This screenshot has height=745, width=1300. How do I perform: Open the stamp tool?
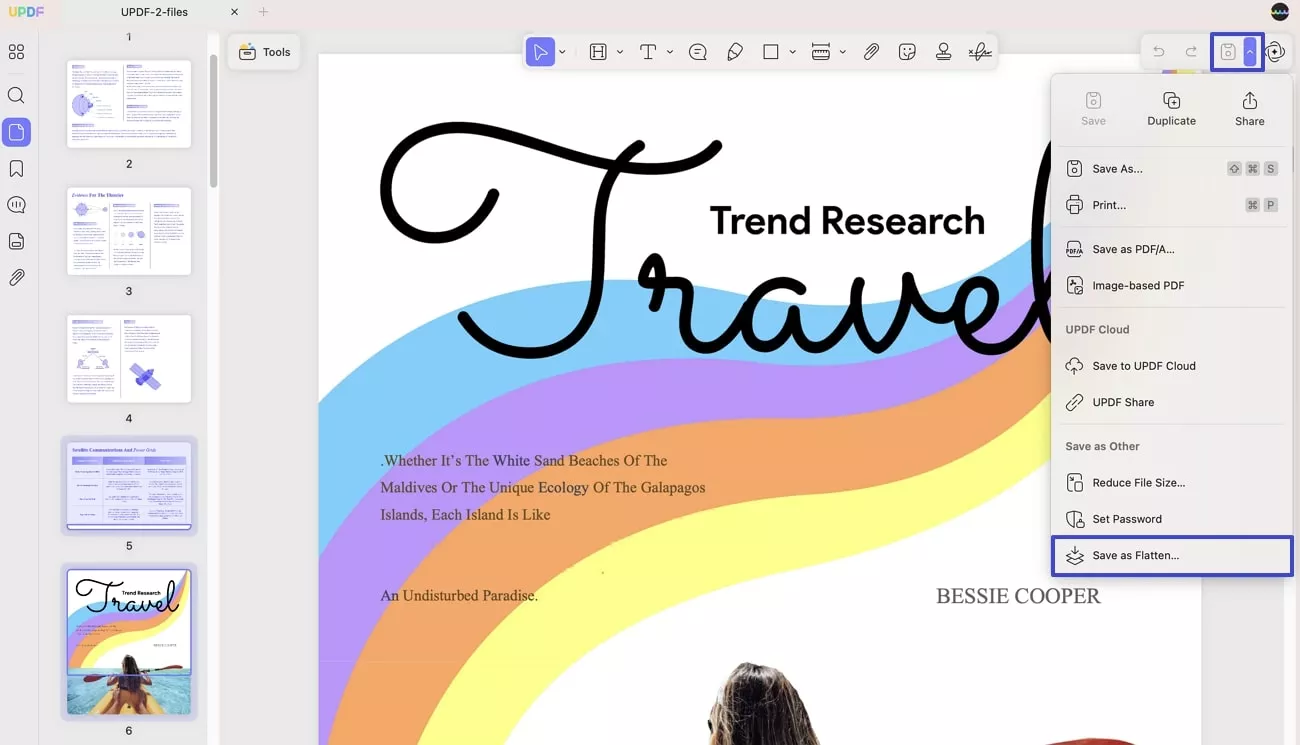point(943,52)
